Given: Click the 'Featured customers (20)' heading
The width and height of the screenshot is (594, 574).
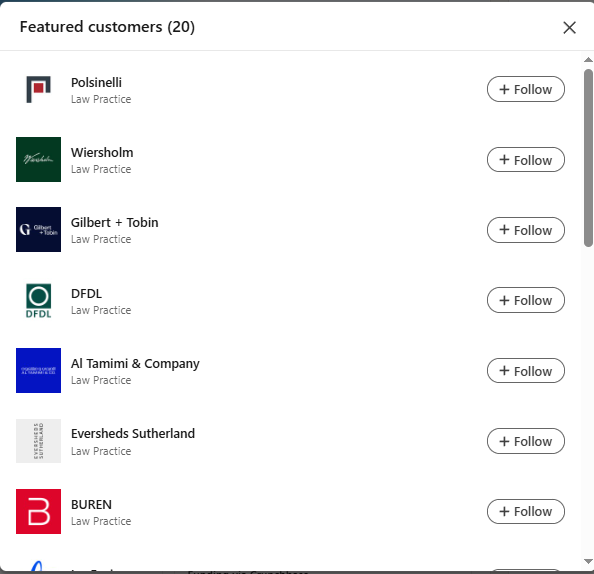Looking at the screenshot, I should (x=107, y=27).
